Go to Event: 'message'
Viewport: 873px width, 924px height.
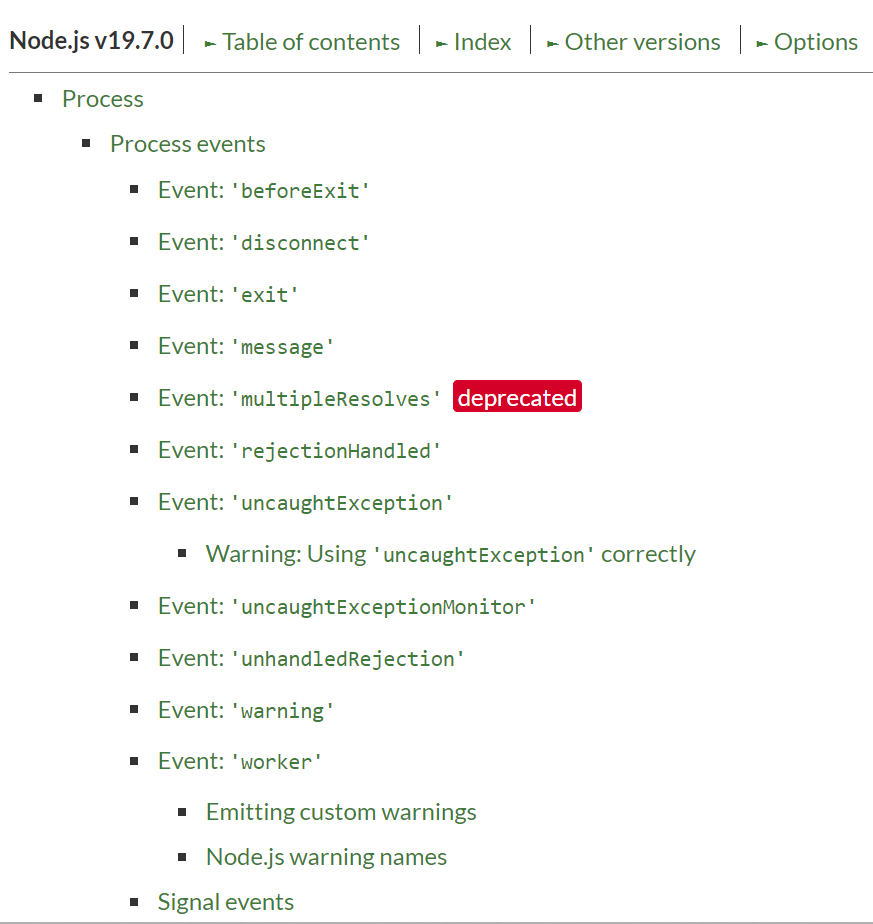(246, 346)
